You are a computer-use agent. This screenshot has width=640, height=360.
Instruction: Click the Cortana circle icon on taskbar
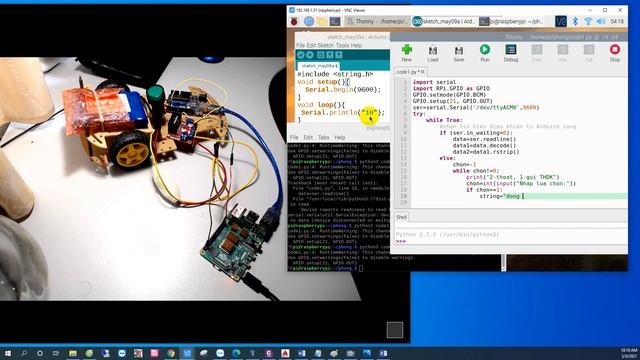40,353
